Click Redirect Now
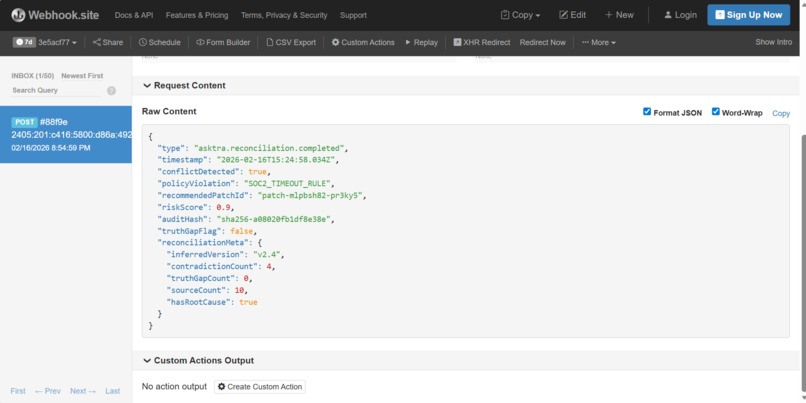 pos(542,43)
